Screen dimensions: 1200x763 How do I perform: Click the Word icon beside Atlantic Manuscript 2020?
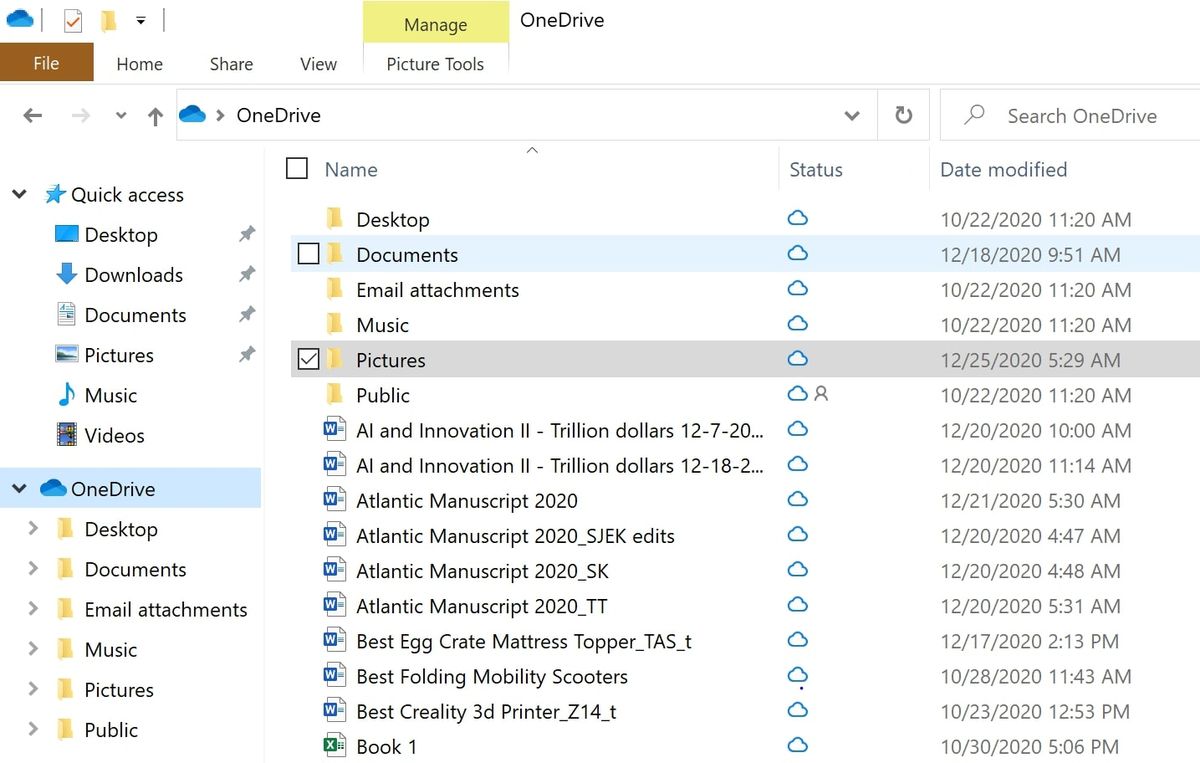[333, 499]
